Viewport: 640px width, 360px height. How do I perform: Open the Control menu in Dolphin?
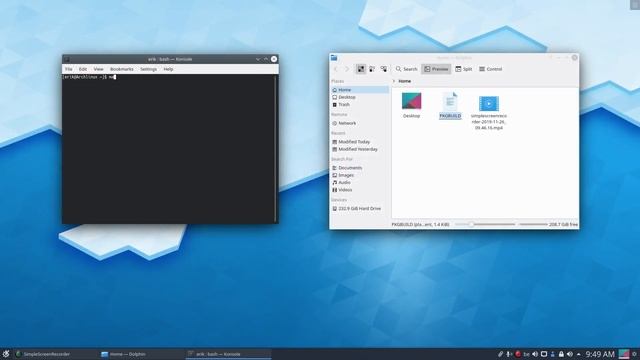[x=491, y=69]
